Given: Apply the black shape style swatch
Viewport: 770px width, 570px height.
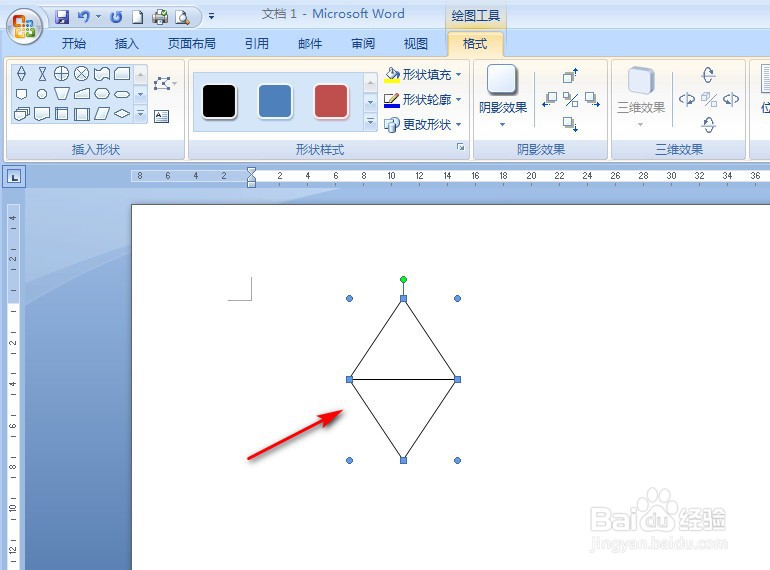Looking at the screenshot, I should [219, 101].
